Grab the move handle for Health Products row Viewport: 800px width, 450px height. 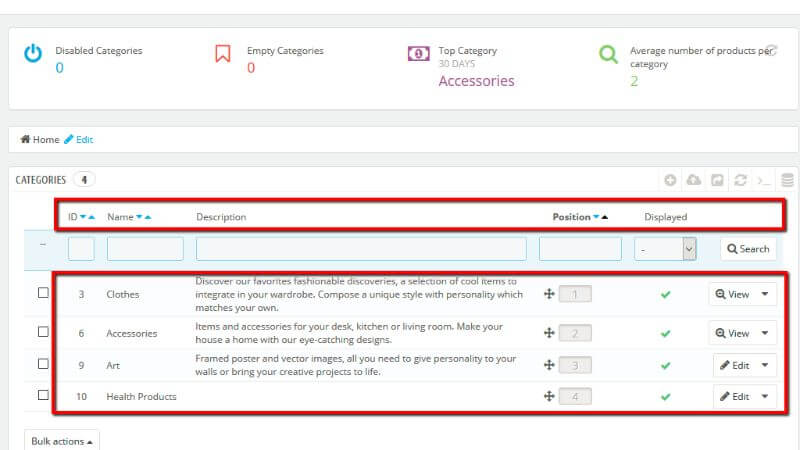coord(549,396)
